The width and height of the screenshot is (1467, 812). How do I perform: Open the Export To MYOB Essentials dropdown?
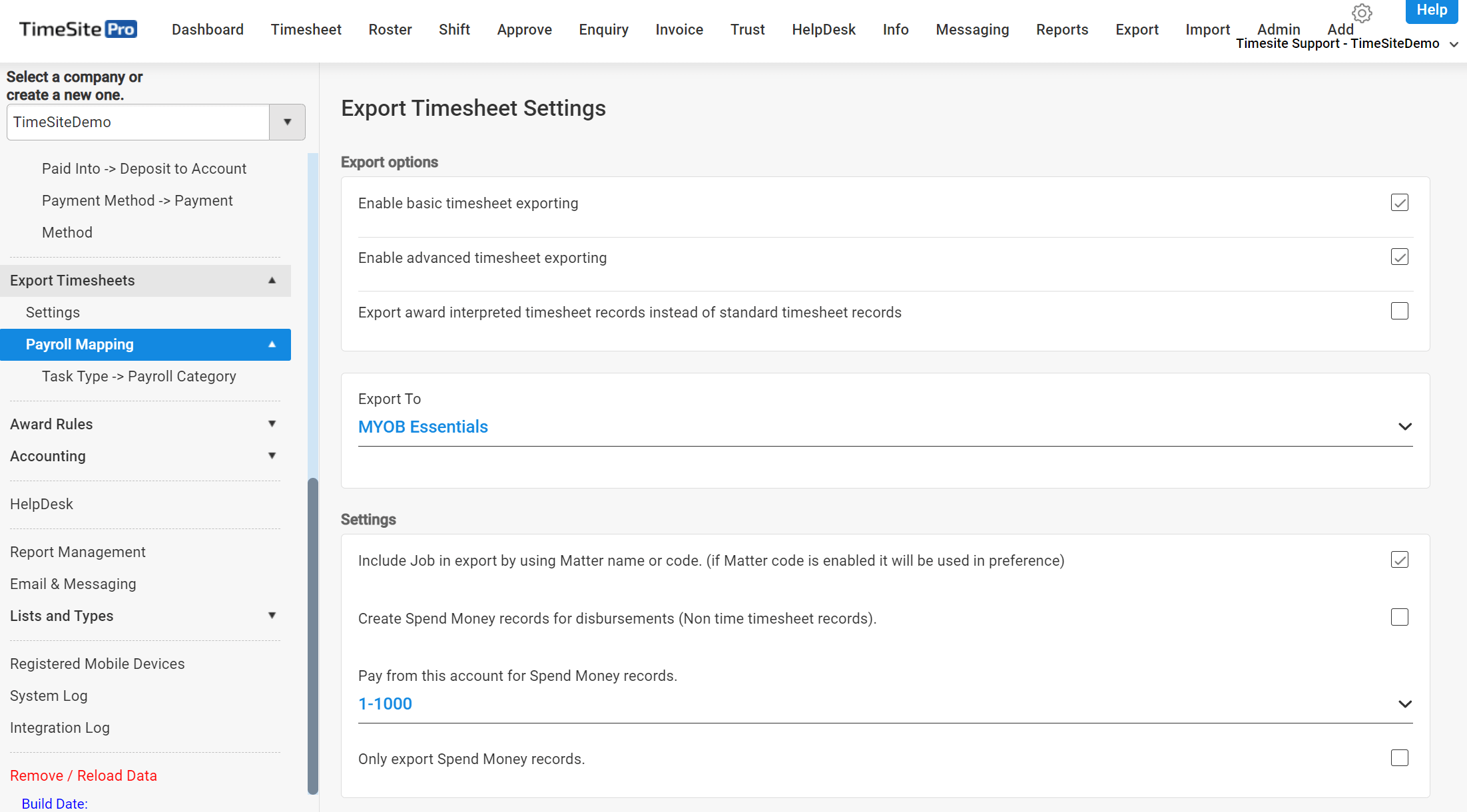point(885,427)
